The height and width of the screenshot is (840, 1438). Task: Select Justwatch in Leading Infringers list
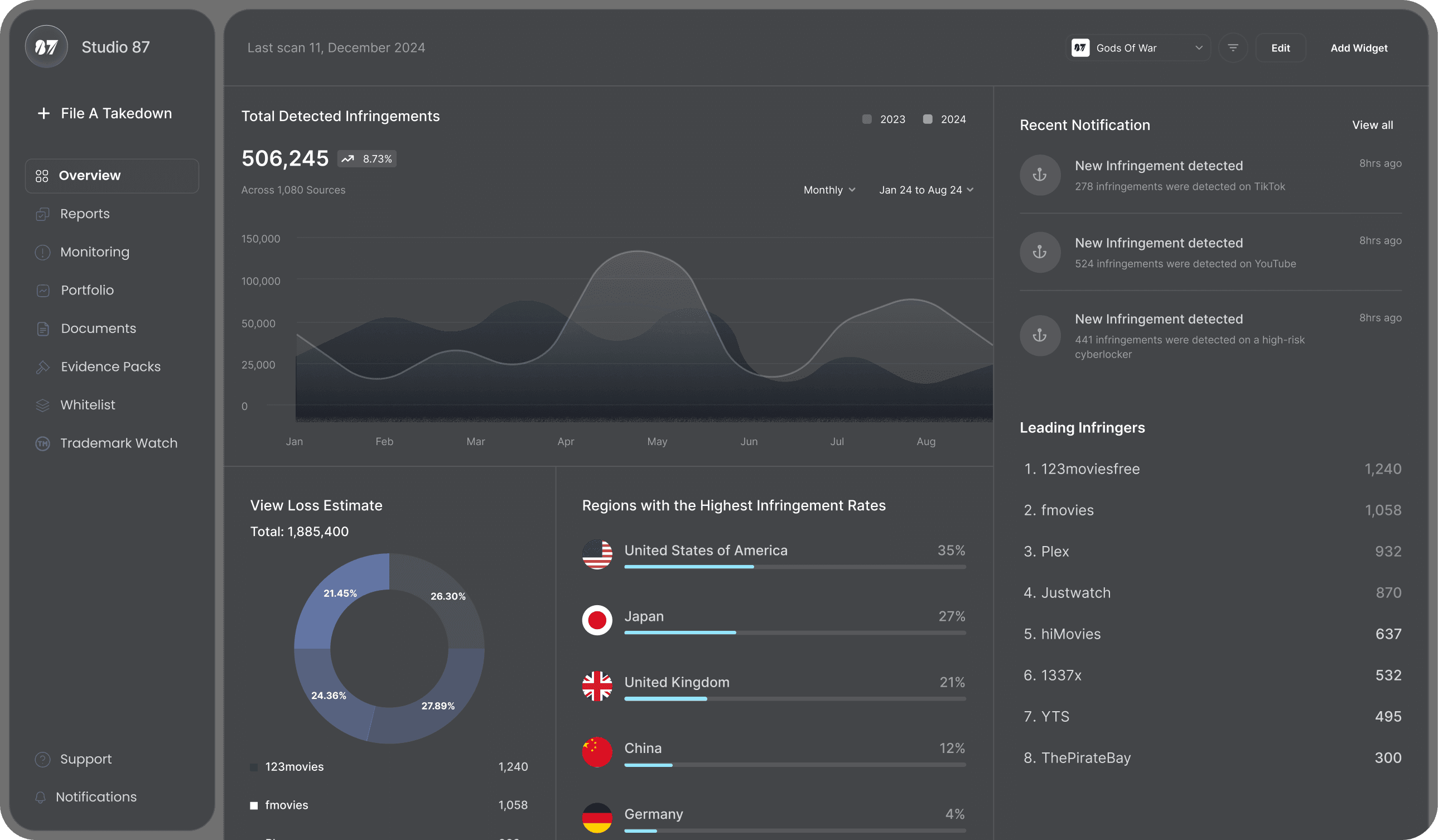click(1212, 593)
